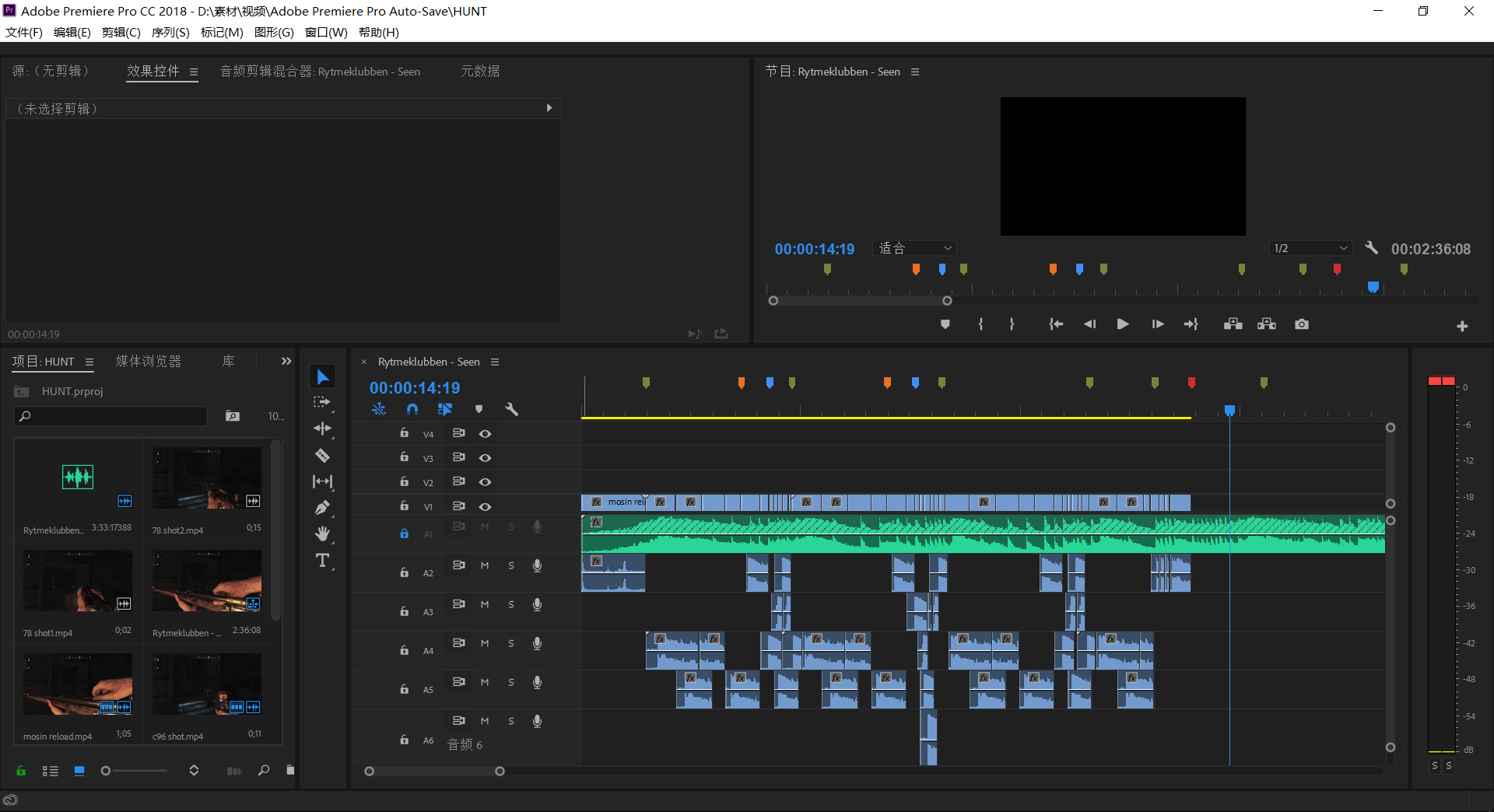Toggle Linked Selection in timeline
This screenshot has height=812, width=1494.
[445, 409]
